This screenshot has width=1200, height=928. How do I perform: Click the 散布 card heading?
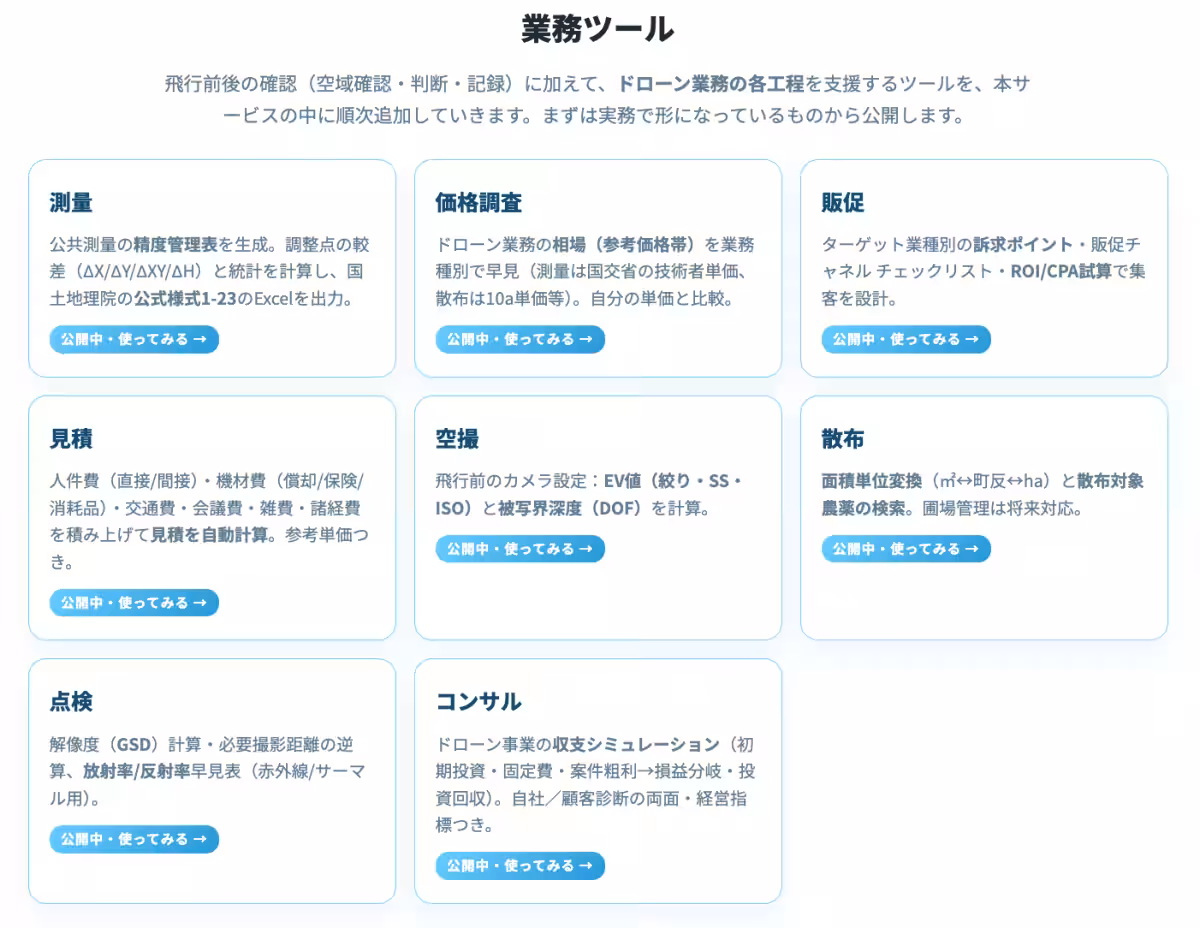coord(843,439)
